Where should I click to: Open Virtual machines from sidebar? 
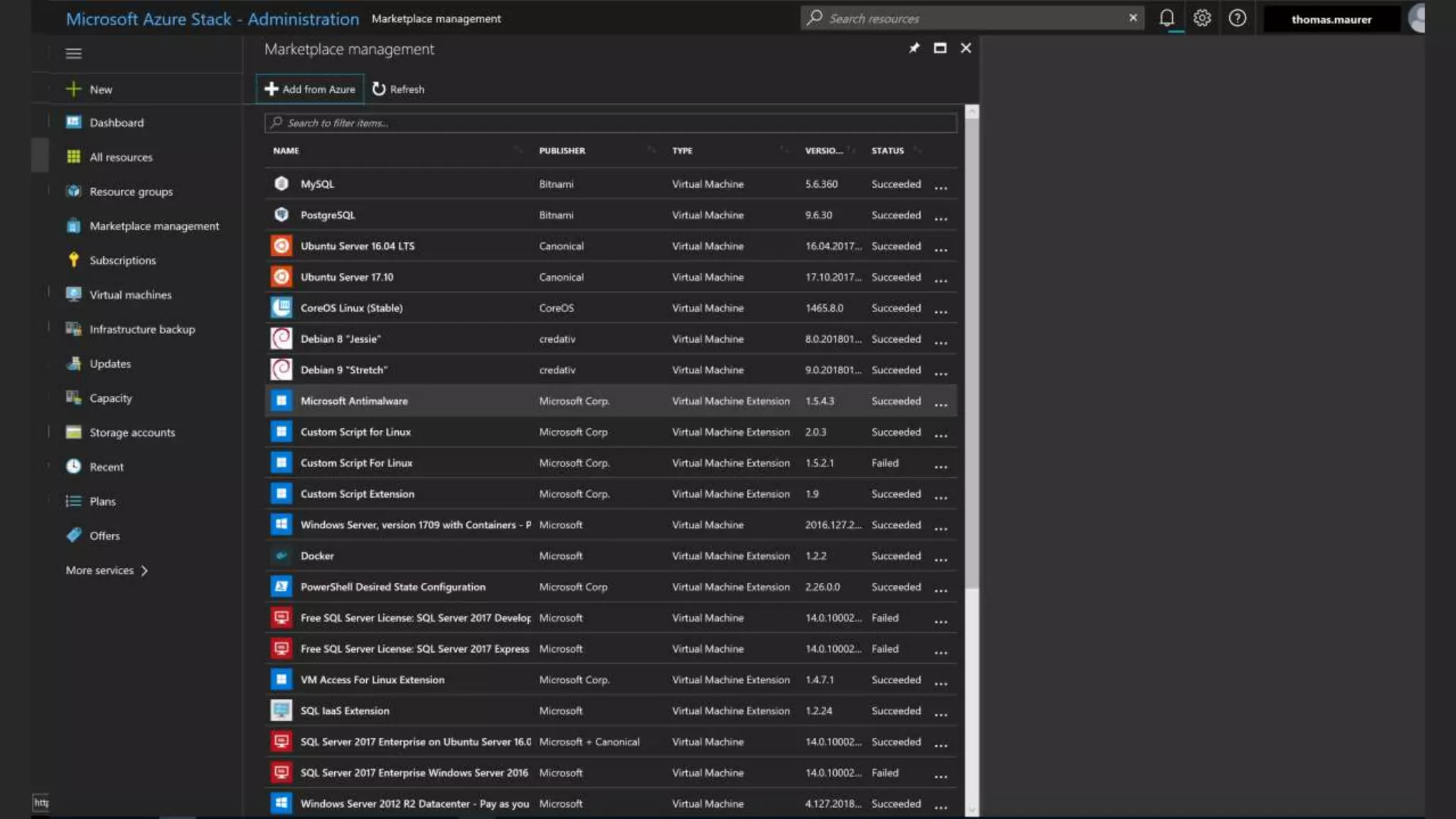(130, 295)
